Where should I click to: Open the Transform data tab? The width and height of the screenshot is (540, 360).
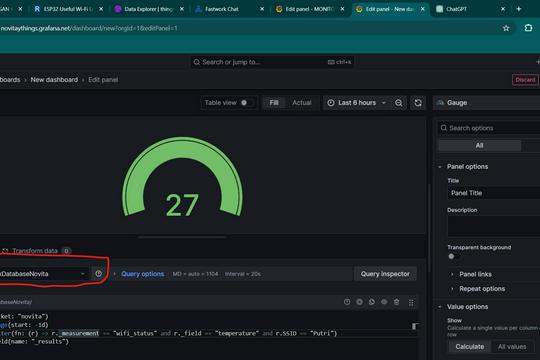tap(35, 251)
